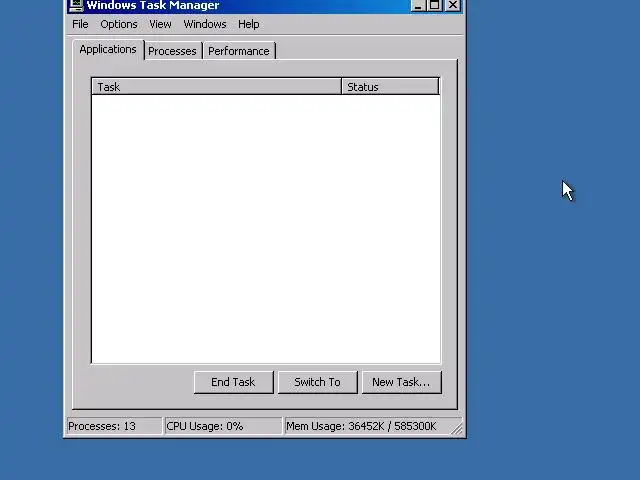Image resolution: width=640 pixels, height=480 pixels.
Task: Click the Processes: 13 status text
Action: coord(102,426)
